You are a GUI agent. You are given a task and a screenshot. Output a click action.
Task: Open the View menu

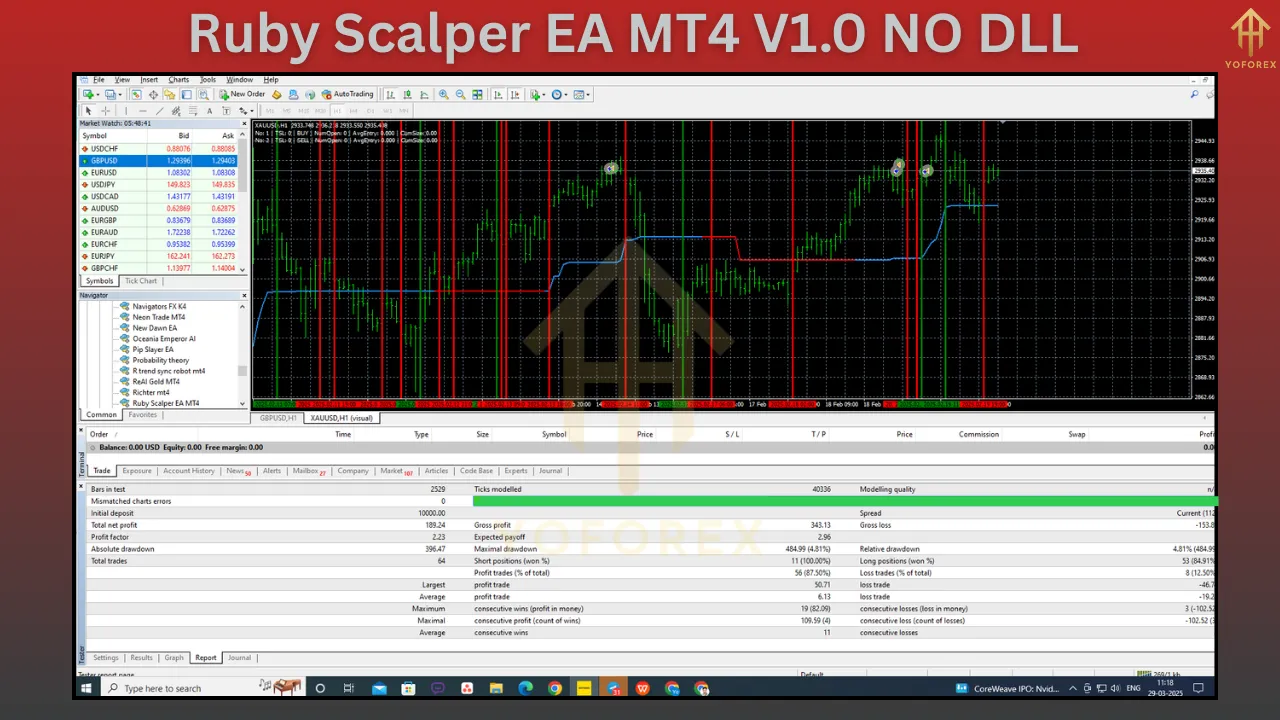122,80
